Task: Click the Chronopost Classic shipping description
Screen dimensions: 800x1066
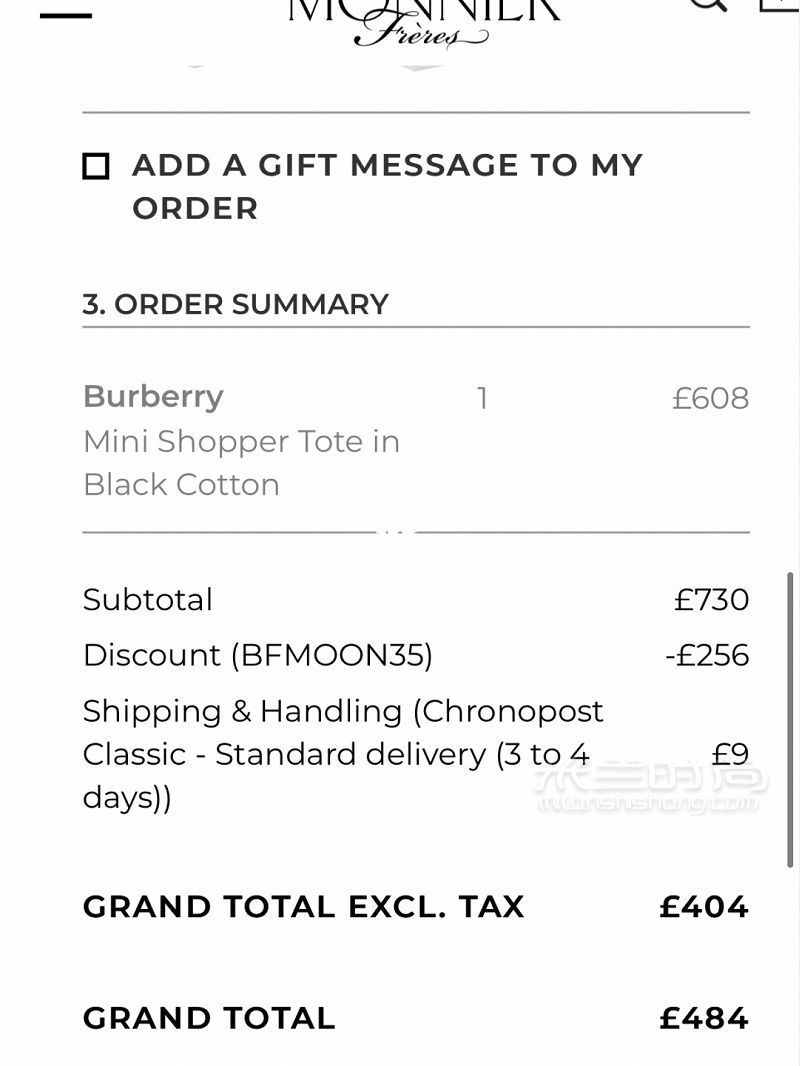Action: tap(343, 755)
